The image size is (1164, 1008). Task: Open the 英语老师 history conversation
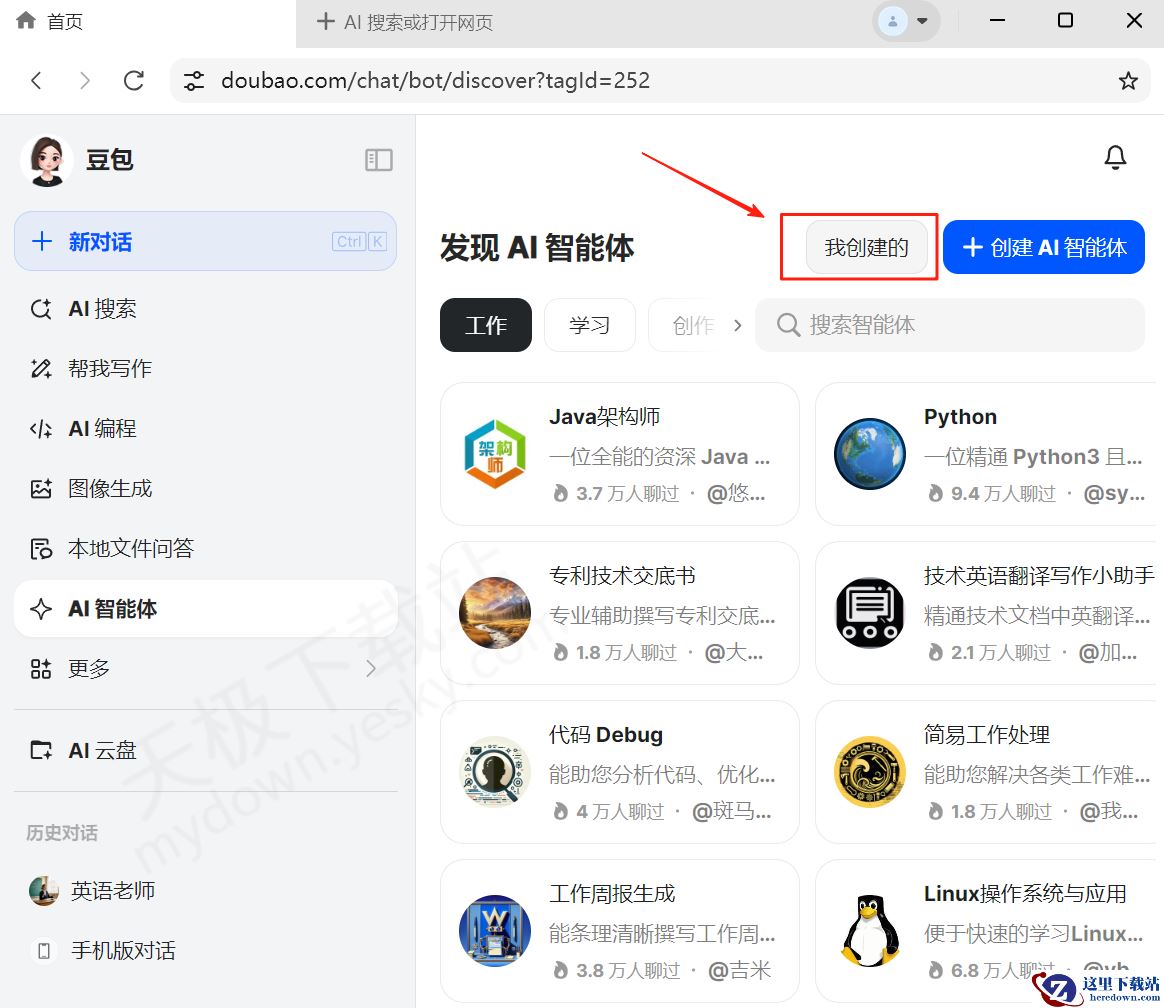click(x=205, y=891)
